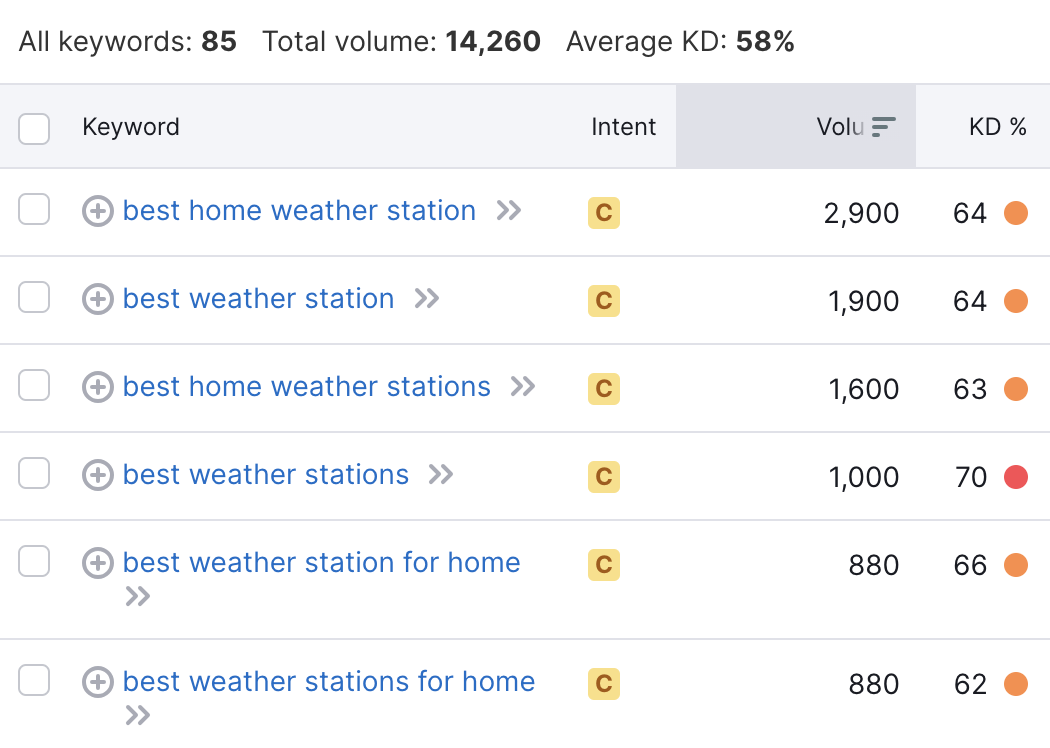The width and height of the screenshot is (1050, 748).
Task: Expand double chevron after 'best weather station'
Action: tap(427, 299)
